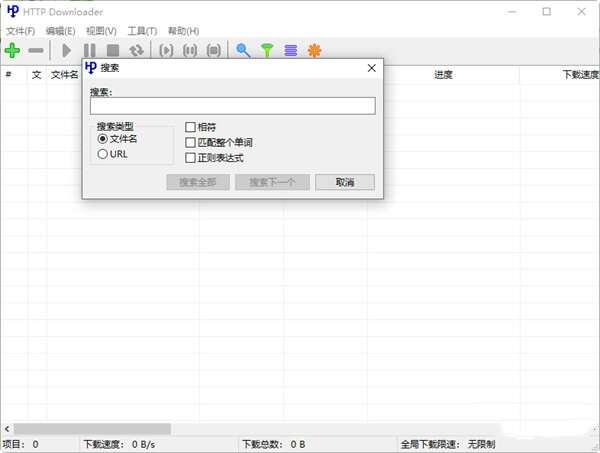Click the 搜索下一个 button
This screenshot has height=453, width=600.
click(272, 182)
